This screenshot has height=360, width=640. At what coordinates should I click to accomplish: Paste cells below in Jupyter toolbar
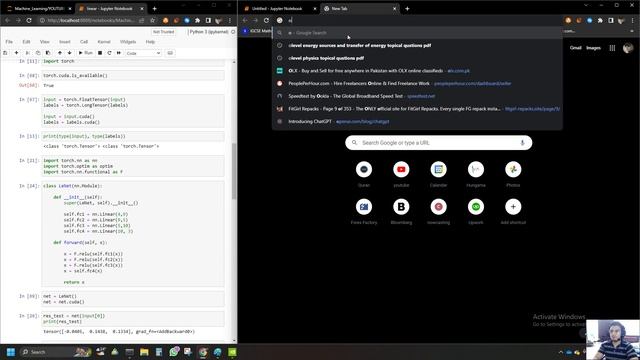pyautogui.click(x=48, y=53)
